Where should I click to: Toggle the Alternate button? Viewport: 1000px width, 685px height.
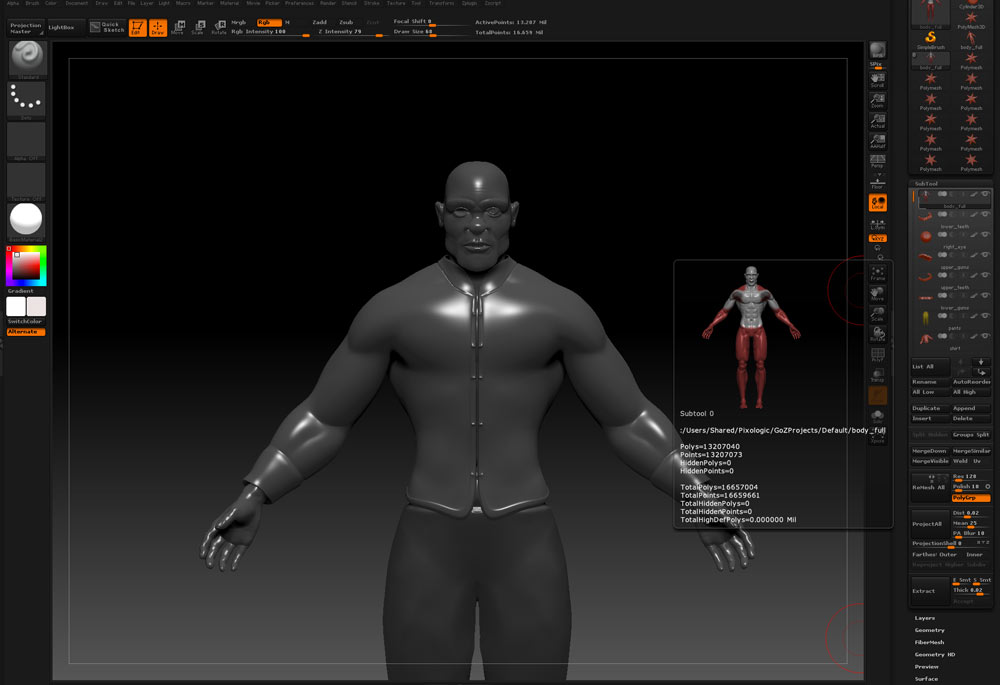(26, 332)
